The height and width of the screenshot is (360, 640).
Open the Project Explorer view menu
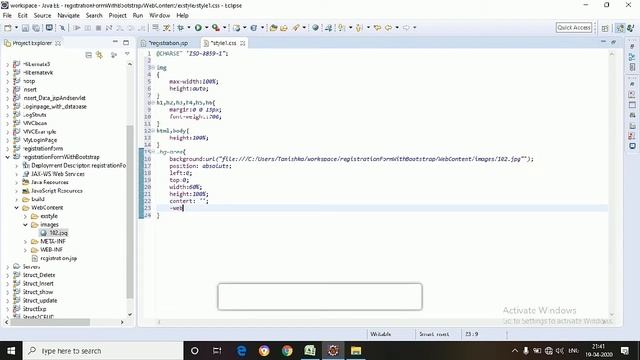(127, 54)
